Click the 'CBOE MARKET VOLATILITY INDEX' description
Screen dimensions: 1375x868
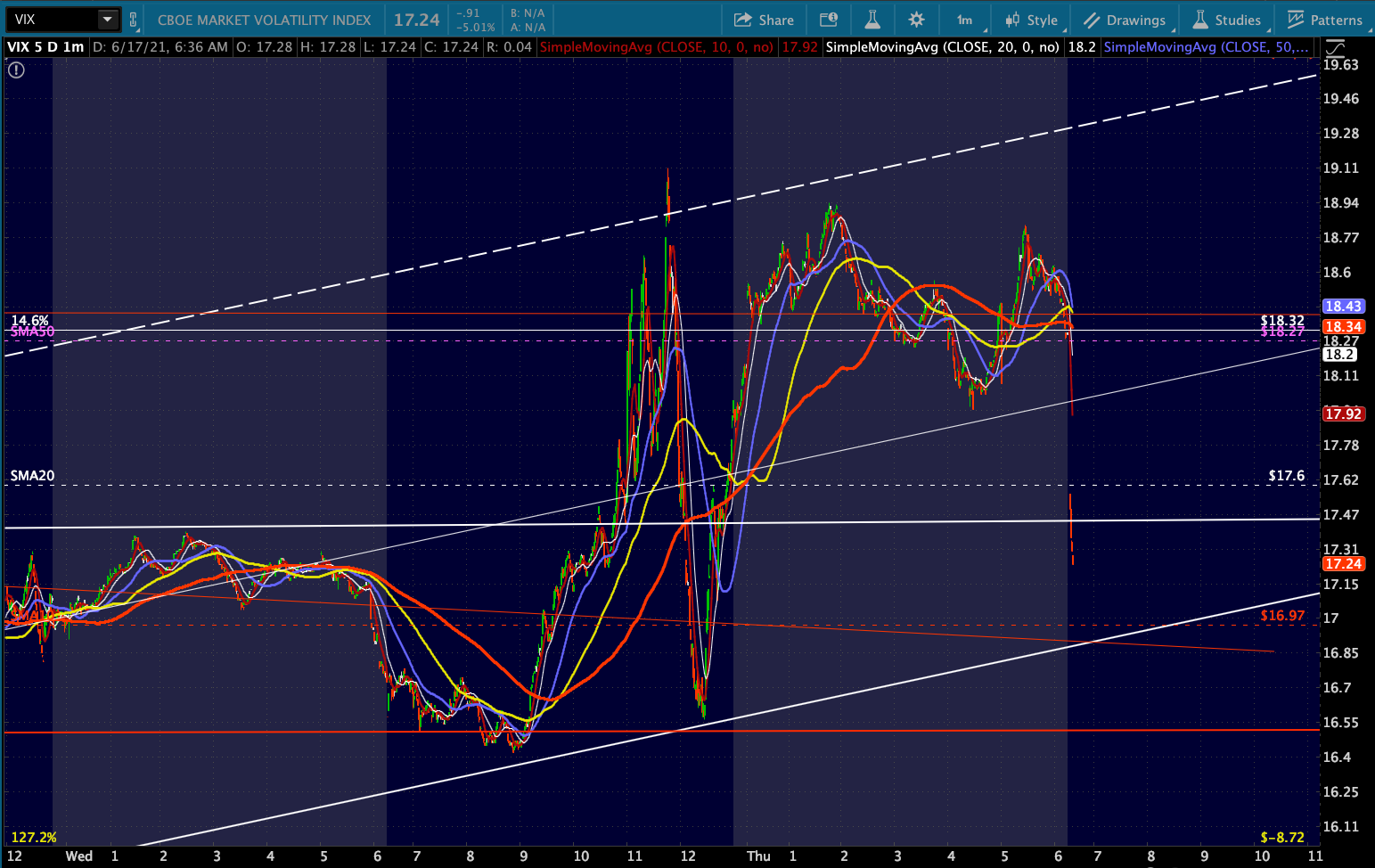[265, 20]
